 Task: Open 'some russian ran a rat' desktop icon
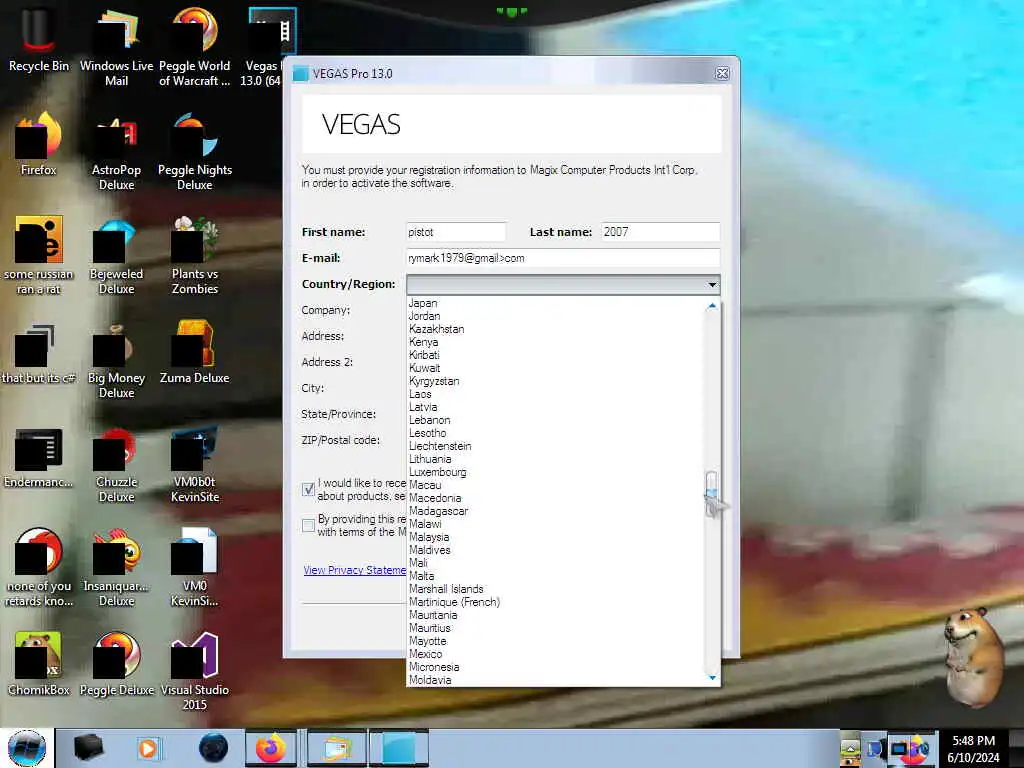point(39,255)
